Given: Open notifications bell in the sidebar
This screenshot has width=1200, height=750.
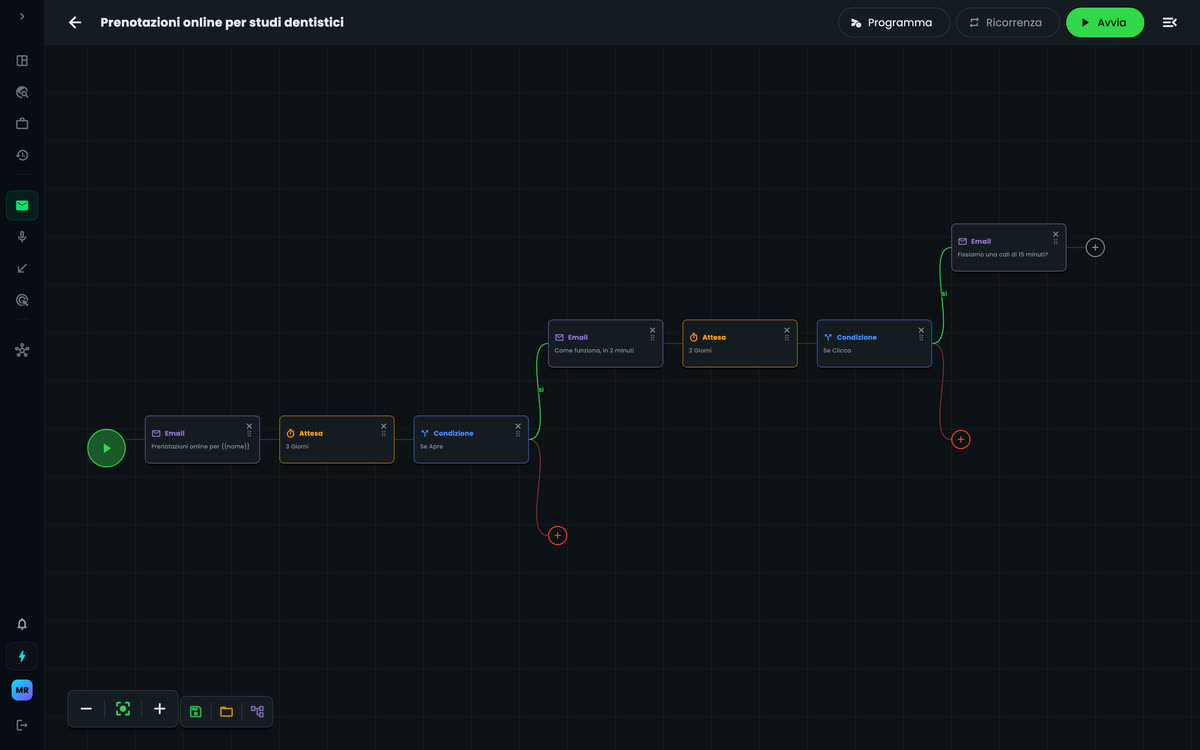Looking at the screenshot, I should [x=22, y=624].
